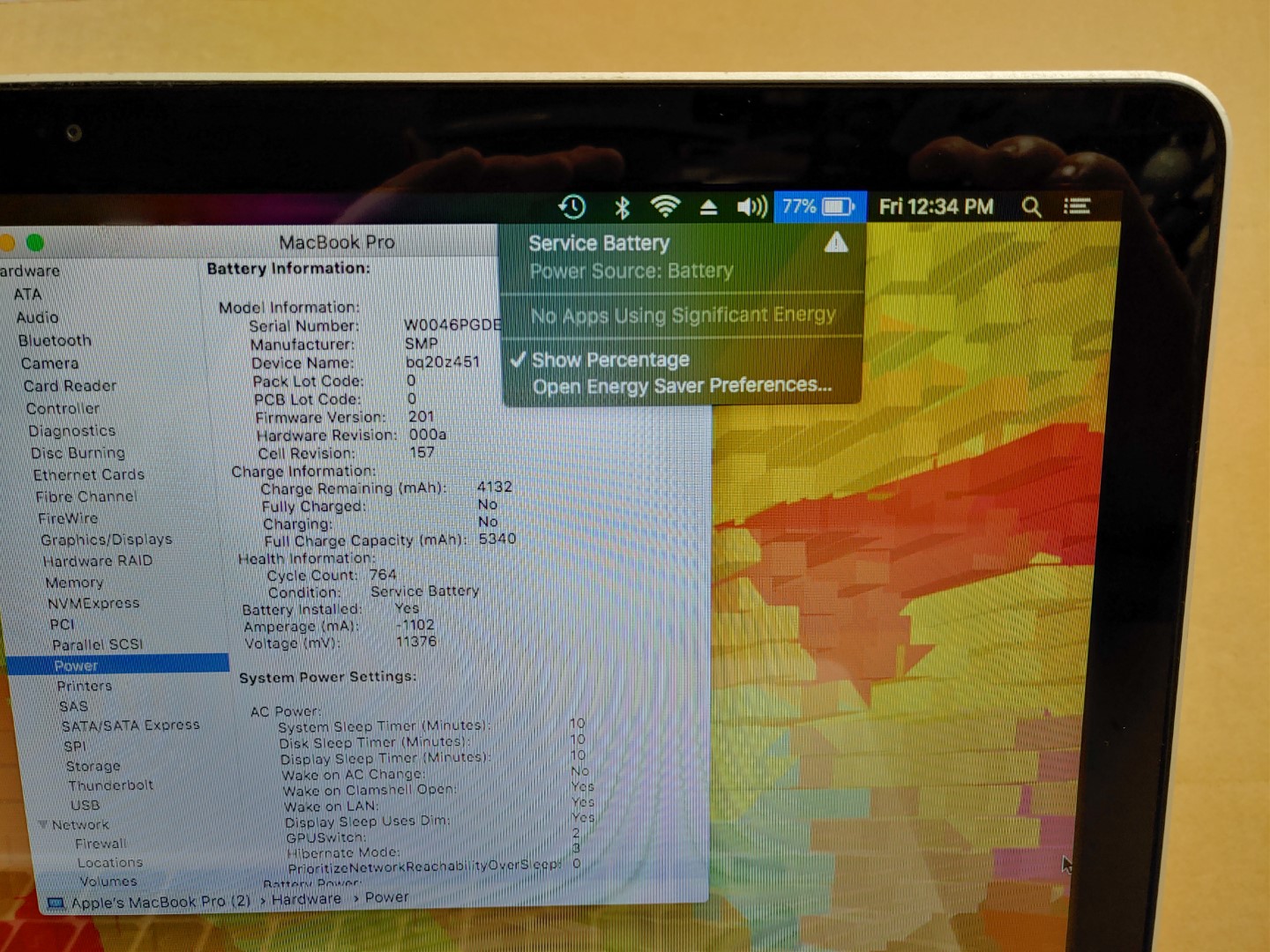Select Storage in the sidebar
Viewport: 1270px width, 952px height.
click(93, 766)
